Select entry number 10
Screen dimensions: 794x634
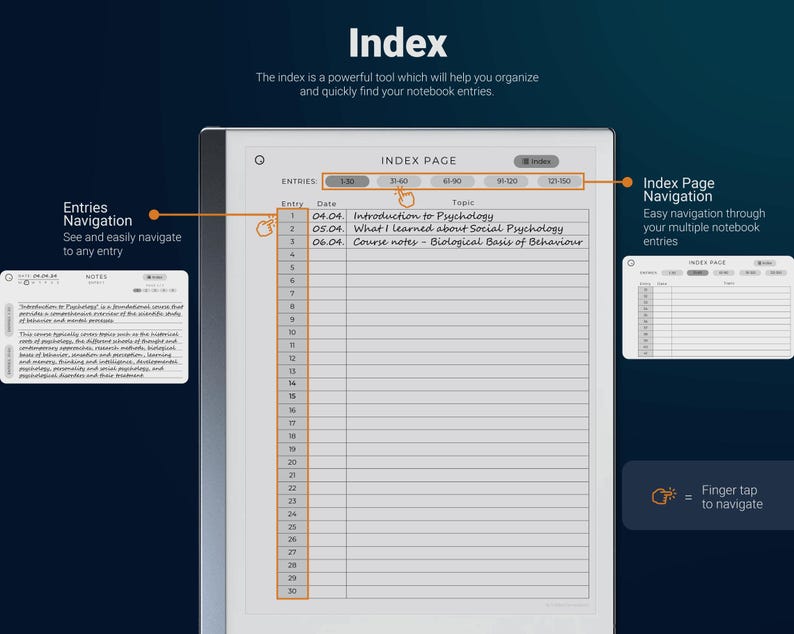tap(292, 332)
